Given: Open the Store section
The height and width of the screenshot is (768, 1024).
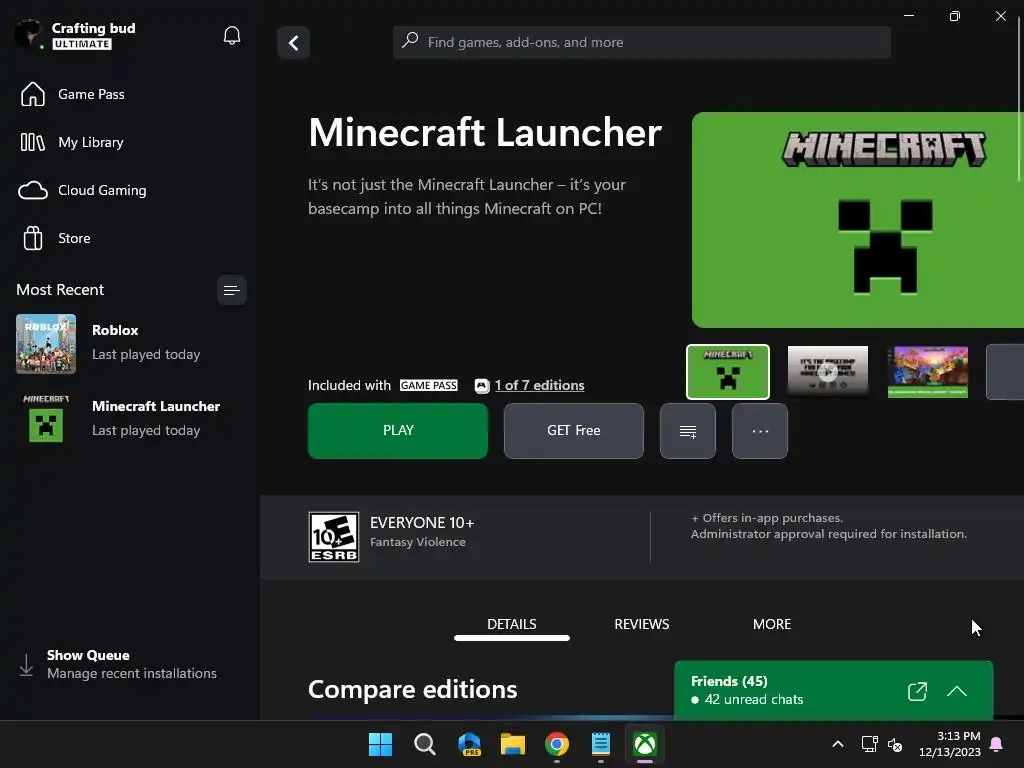Looking at the screenshot, I should point(130,238).
